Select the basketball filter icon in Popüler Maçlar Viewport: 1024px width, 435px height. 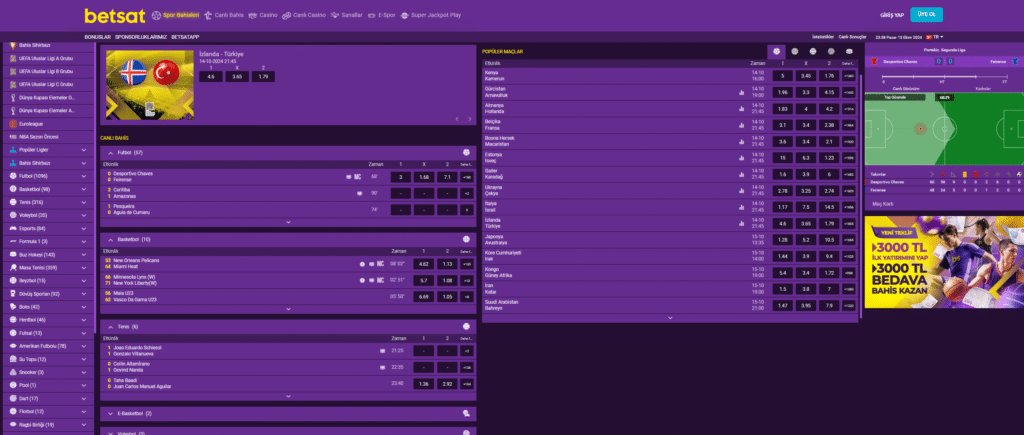click(795, 51)
